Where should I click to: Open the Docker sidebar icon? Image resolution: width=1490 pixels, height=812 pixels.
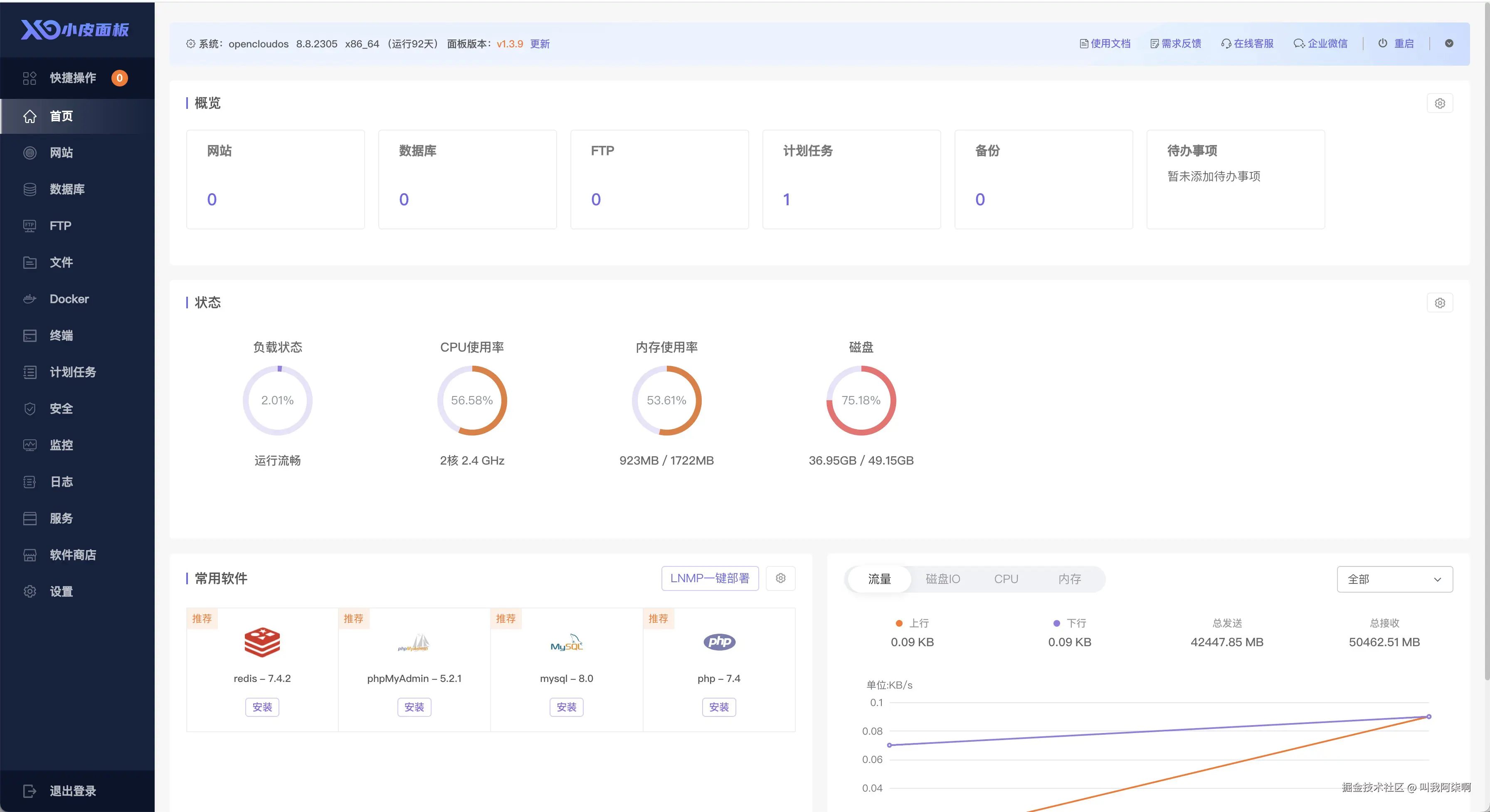click(x=30, y=299)
